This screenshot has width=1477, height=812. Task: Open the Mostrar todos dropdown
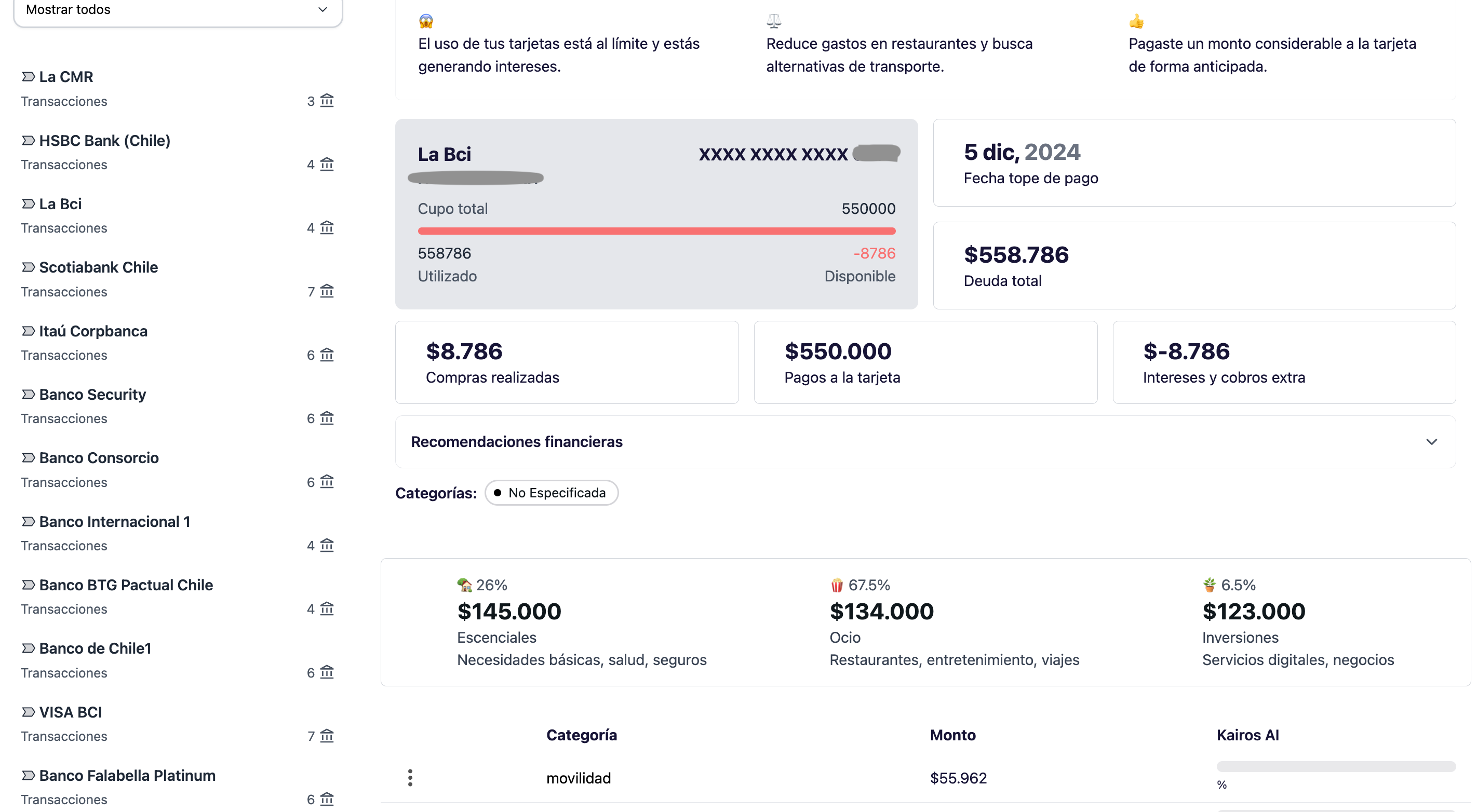point(178,10)
